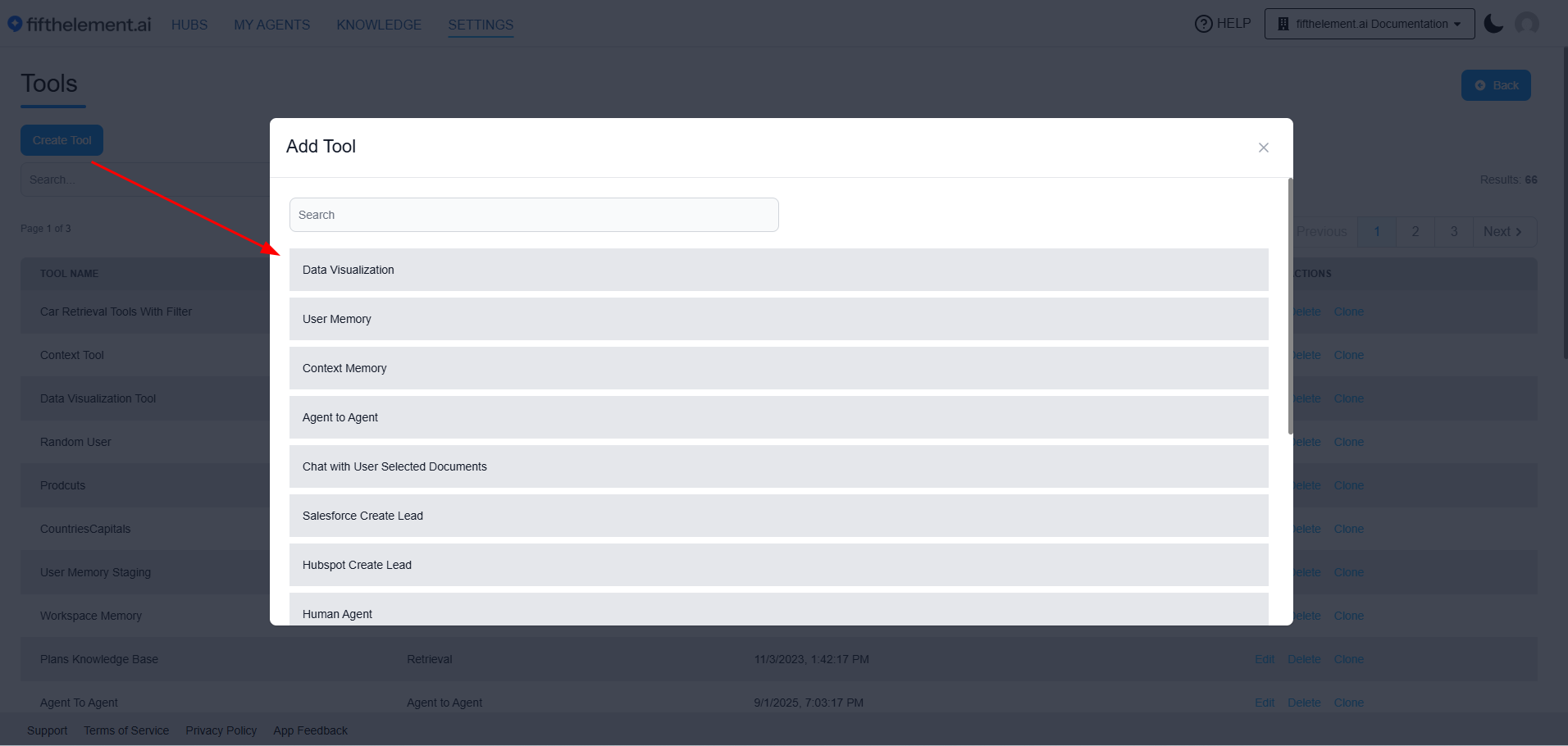Click the Plans Knowledge Base name

[x=99, y=659]
